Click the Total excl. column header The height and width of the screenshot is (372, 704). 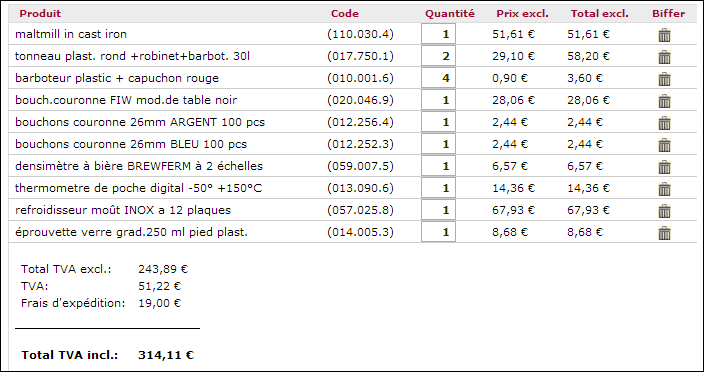pos(599,13)
